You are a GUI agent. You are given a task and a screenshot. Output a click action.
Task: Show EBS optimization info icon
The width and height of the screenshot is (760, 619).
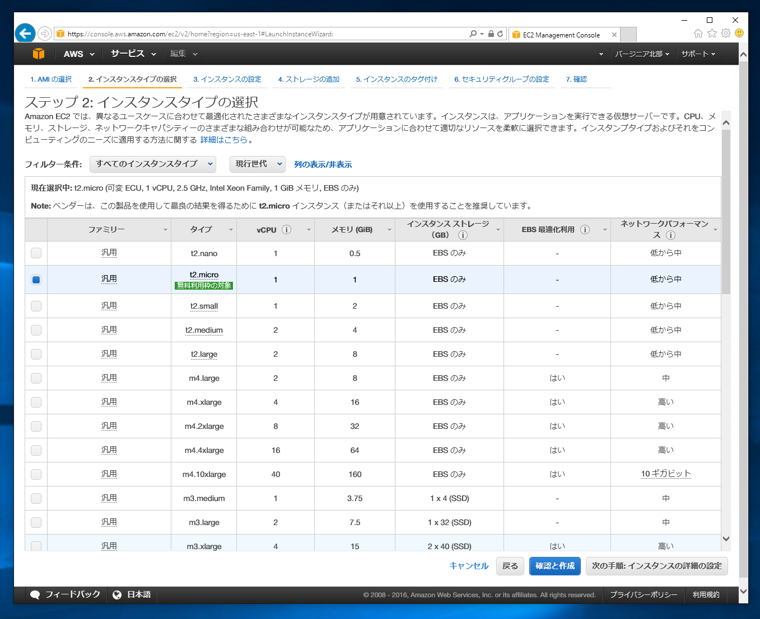coord(585,230)
